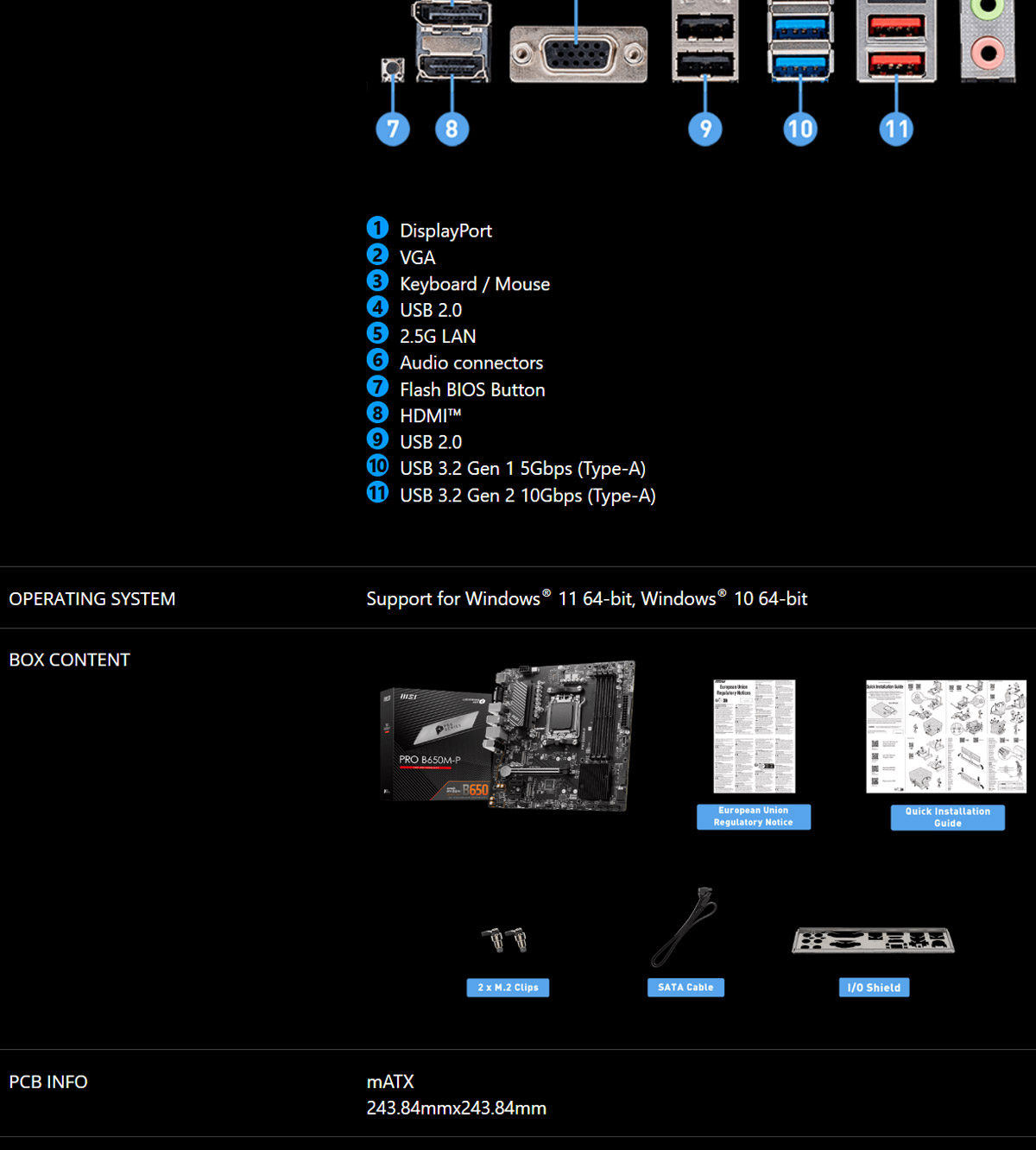Select the 'VGA' legend text
The height and width of the screenshot is (1150, 1036).
pos(418,257)
